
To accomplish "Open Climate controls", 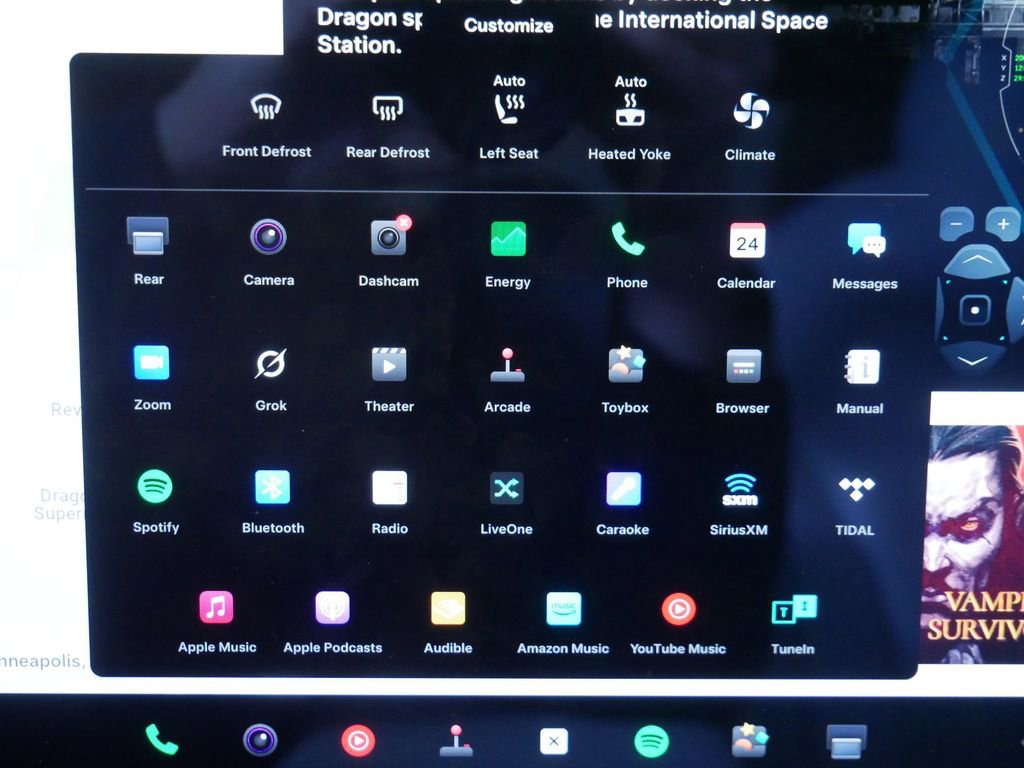I will pos(750,127).
